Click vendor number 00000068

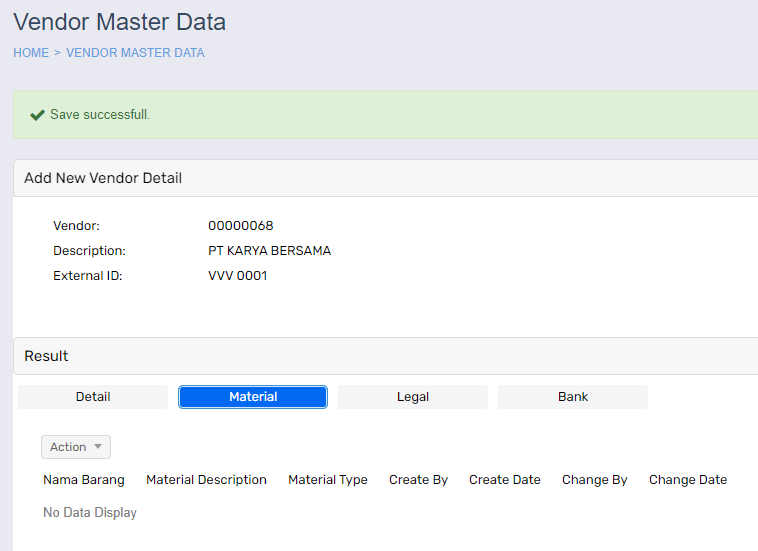pyautogui.click(x=241, y=226)
